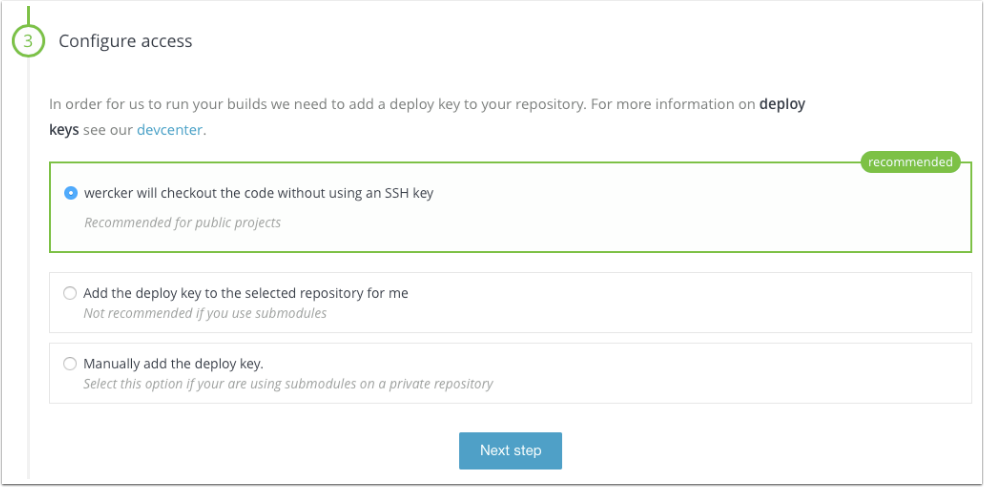
Task: Select the 'Manually add the deploy key' radio
Action: coord(70,363)
